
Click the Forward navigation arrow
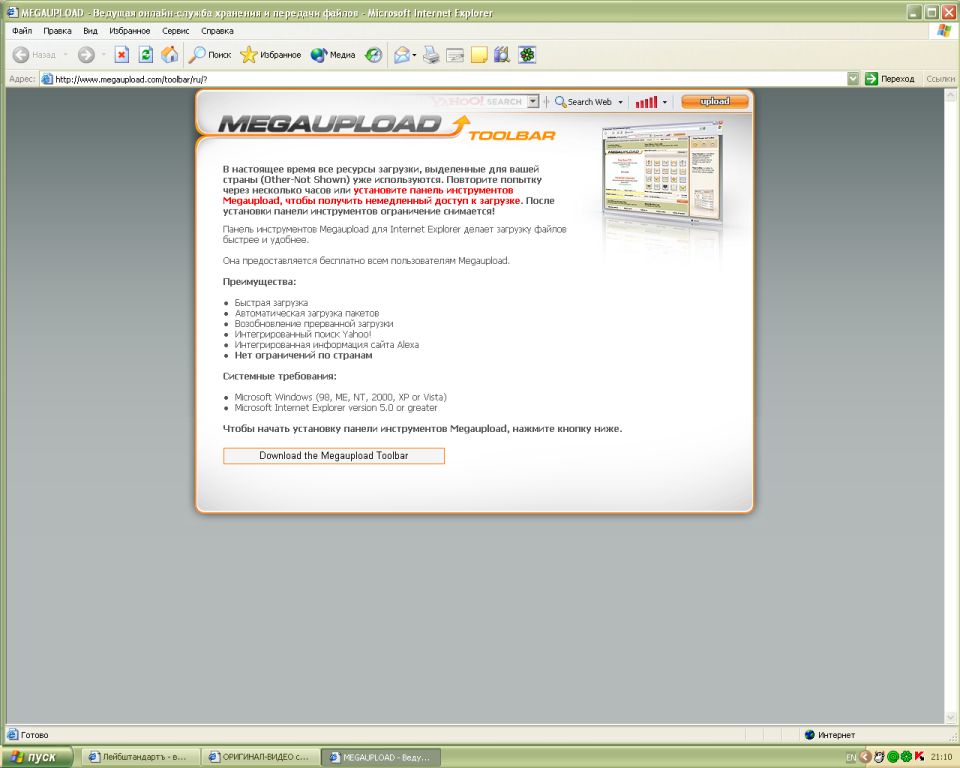(x=86, y=55)
